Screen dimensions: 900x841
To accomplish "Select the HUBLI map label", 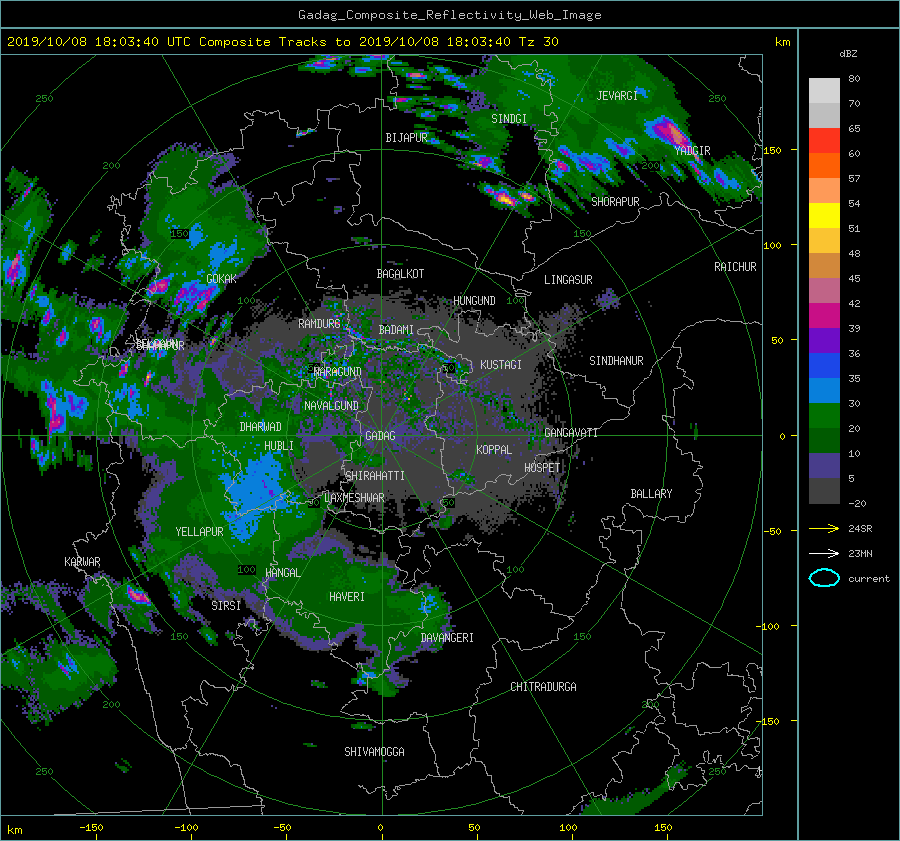I will tap(279, 446).
